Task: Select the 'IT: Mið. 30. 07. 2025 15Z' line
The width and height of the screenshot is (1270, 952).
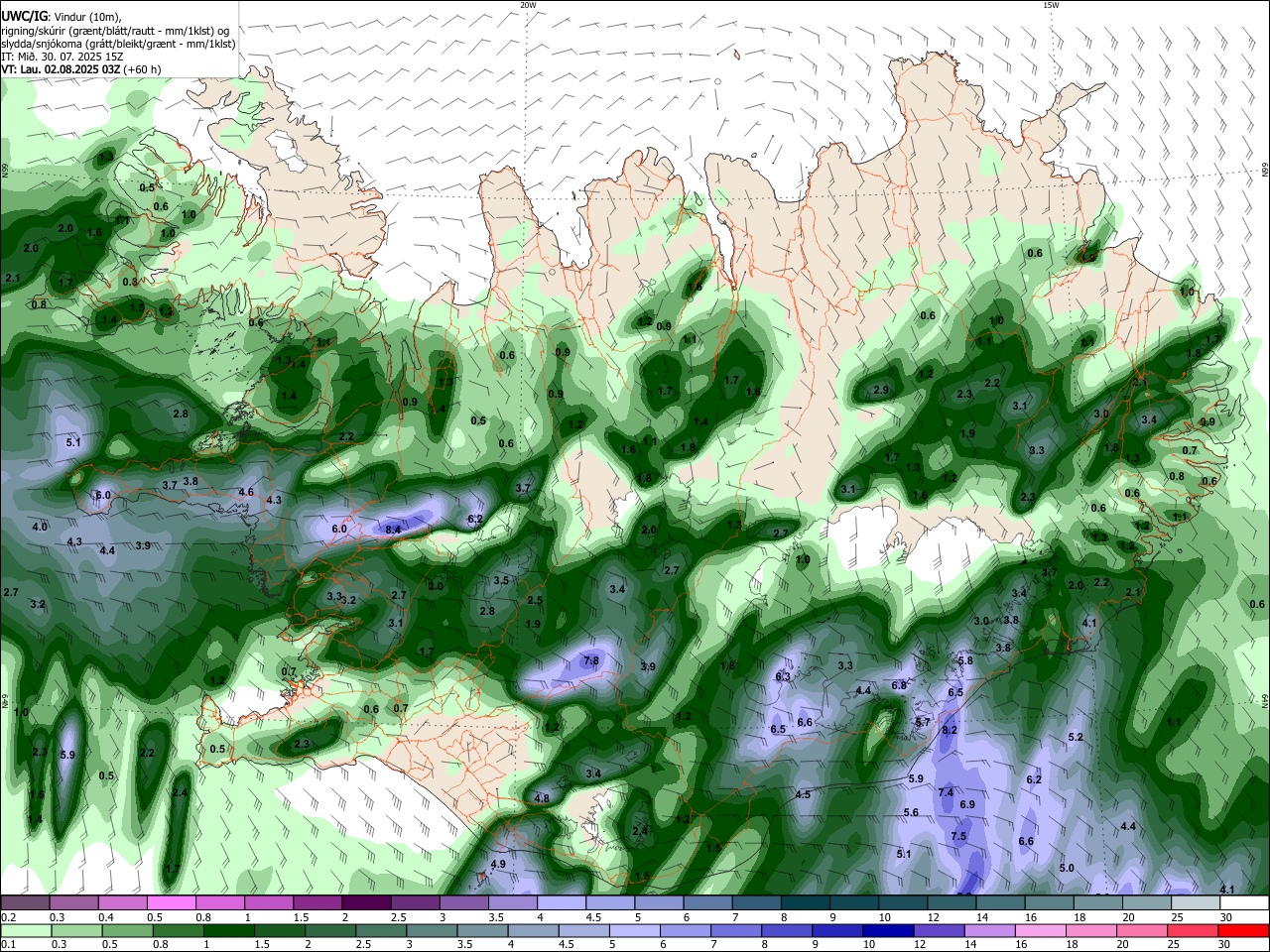Action: [62, 57]
